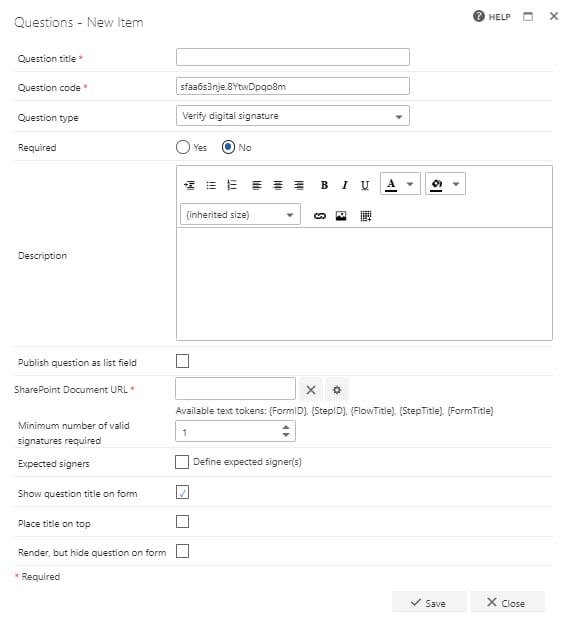Increase minimum valid signatures value
Viewport: 569px width, 618px height.
pos(286,427)
